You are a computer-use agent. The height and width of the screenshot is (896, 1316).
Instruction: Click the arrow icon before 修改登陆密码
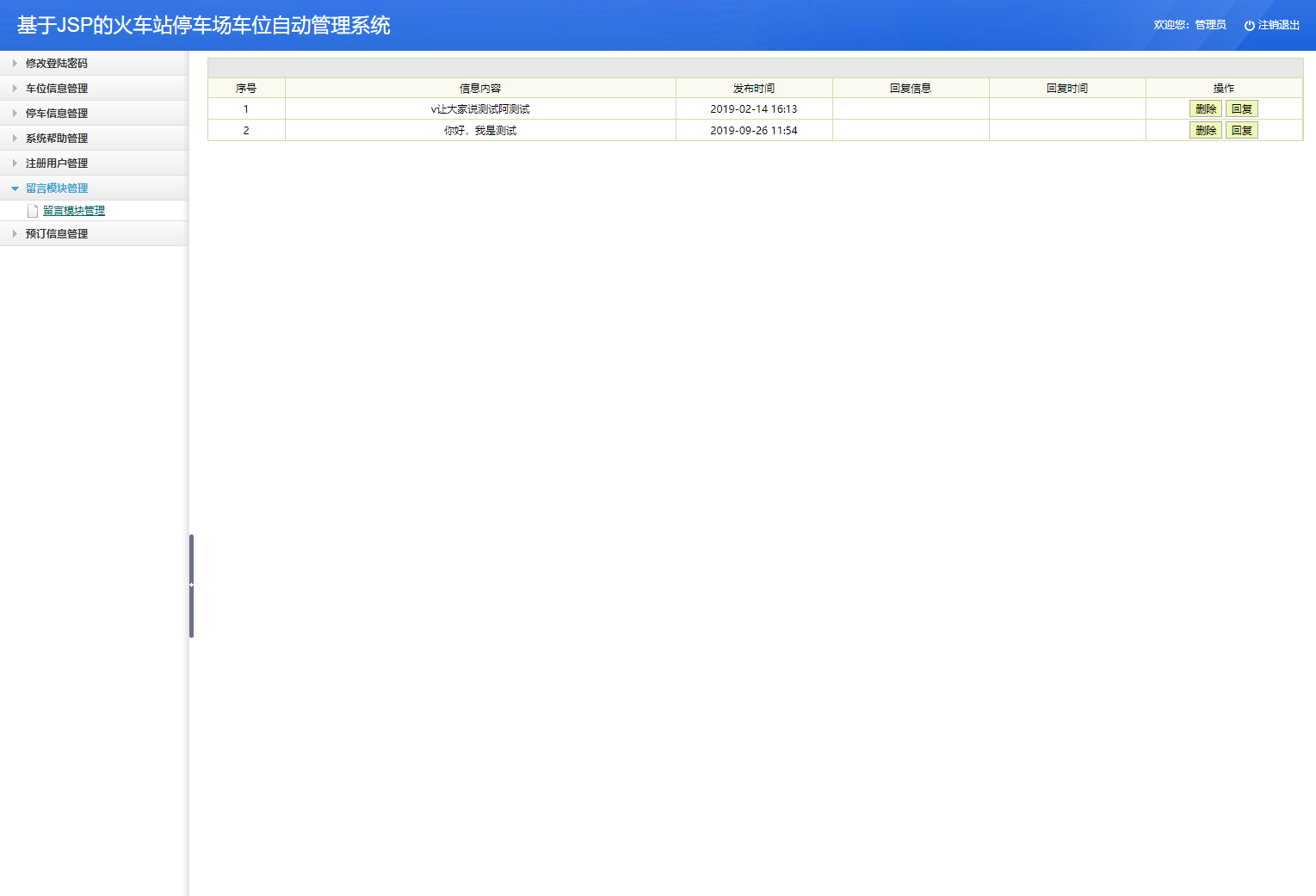tap(14, 63)
